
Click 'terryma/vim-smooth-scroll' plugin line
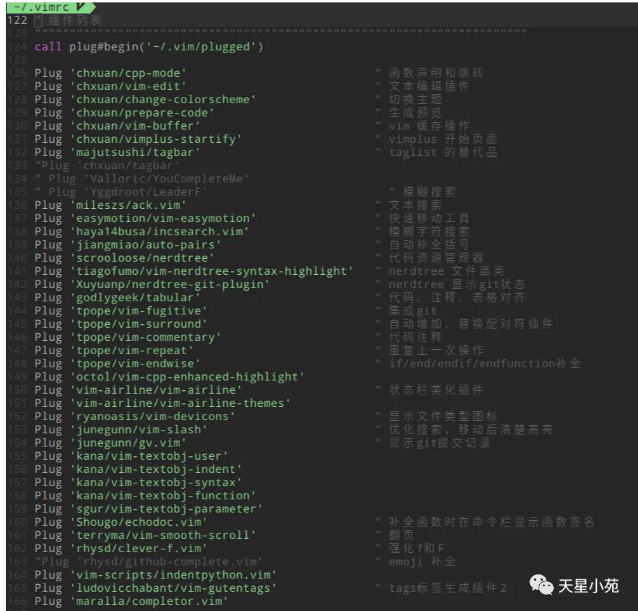pyautogui.click(x=145, y=535)
